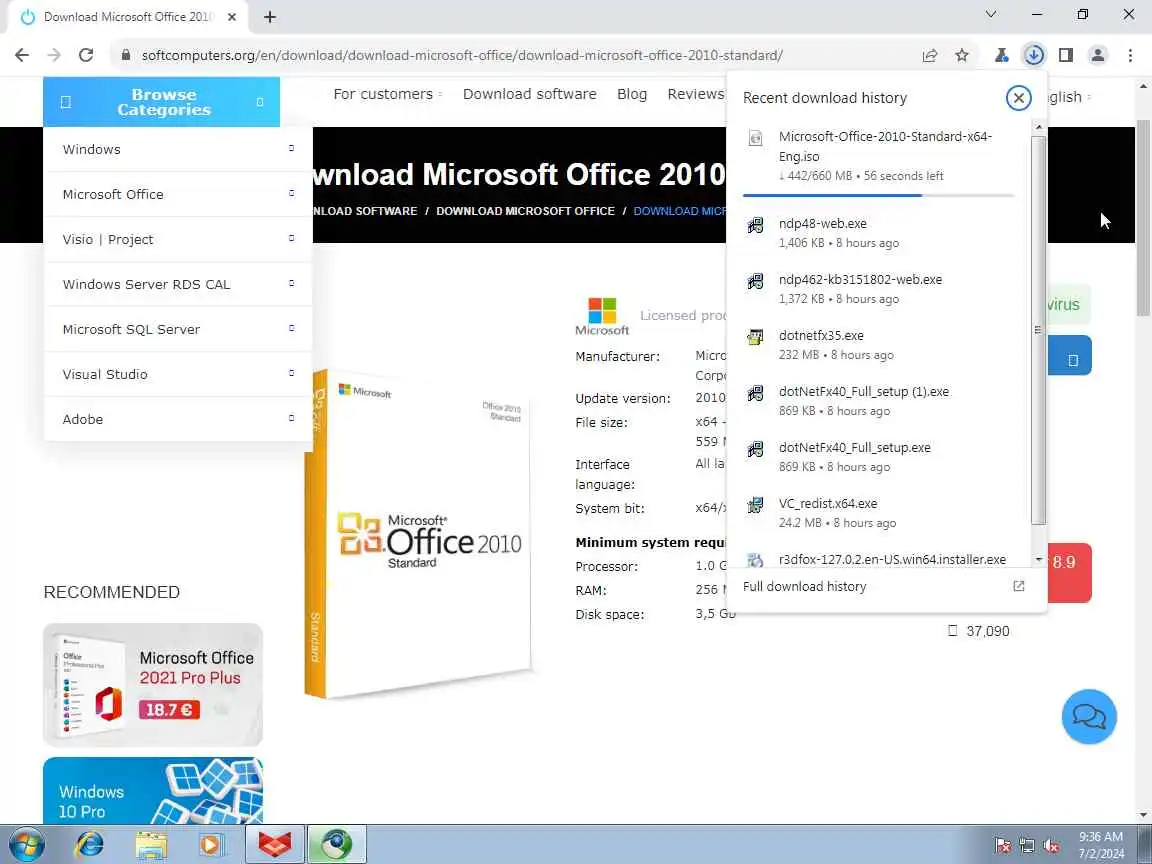Click the ndp48-web.exe file icon
This screenshot has width=1152, height=864.
coord(755,226)
